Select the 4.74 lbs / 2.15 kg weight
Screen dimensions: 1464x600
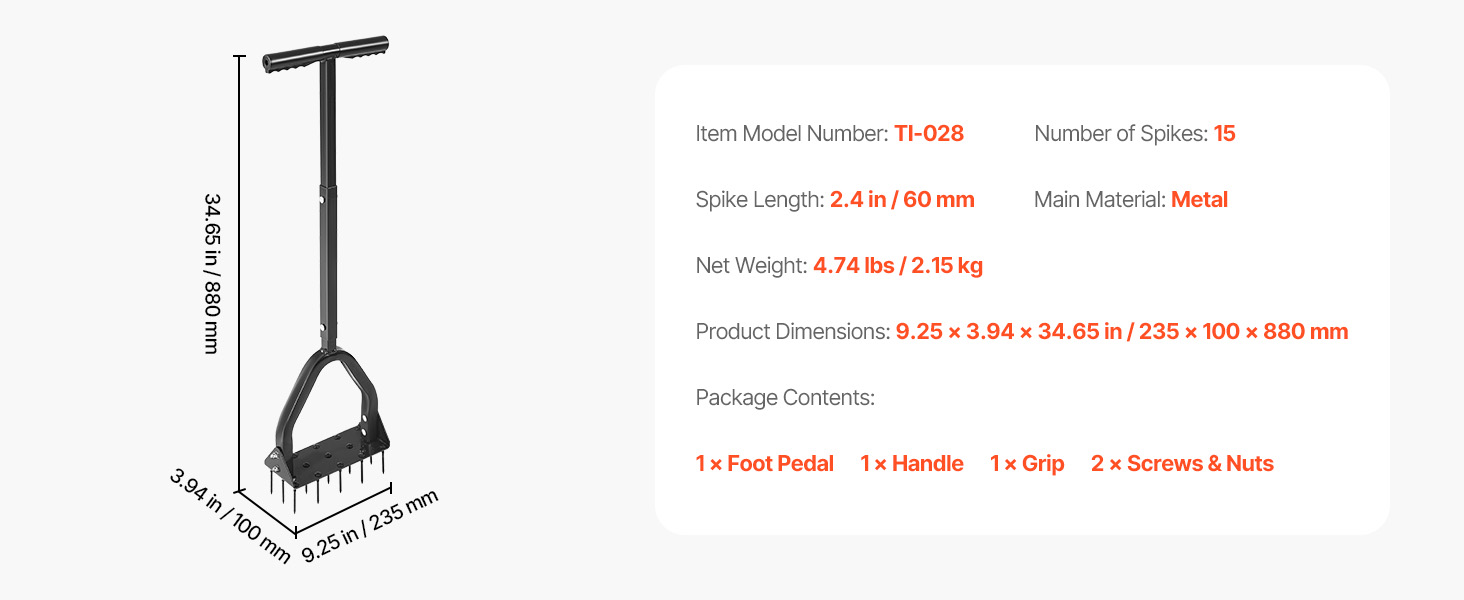(898, 266)
